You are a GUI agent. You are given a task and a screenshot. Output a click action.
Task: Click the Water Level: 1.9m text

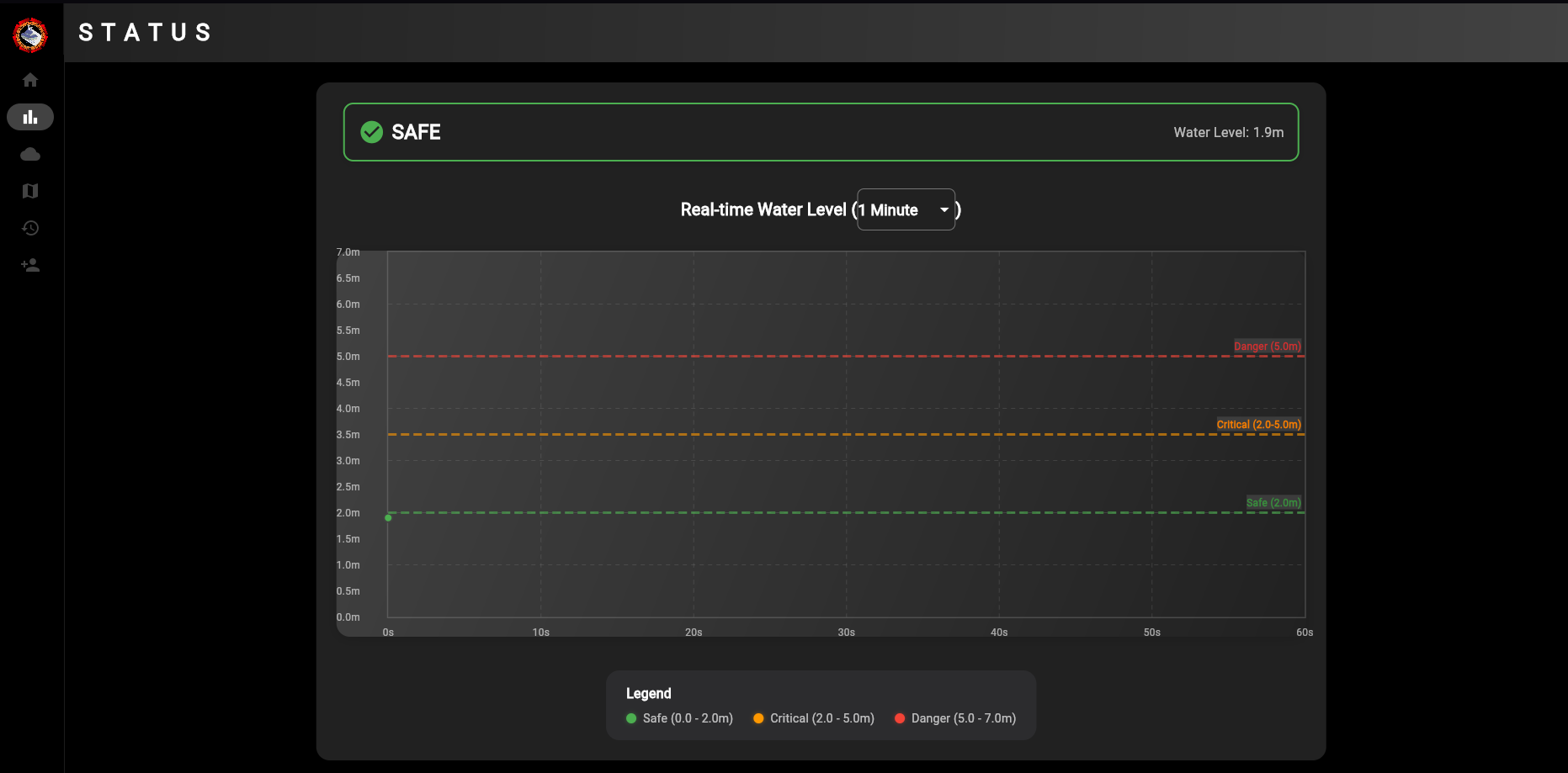(1229, 132)
